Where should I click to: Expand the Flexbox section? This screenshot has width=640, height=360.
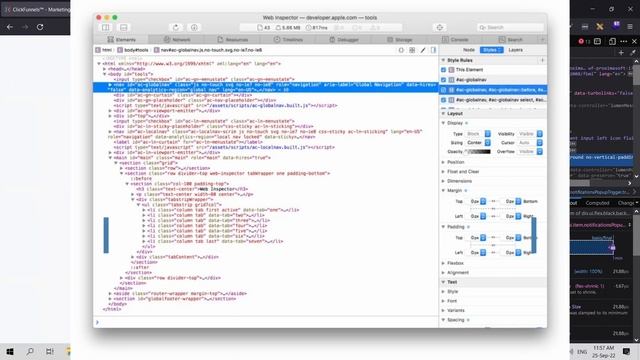coord(444,263)
